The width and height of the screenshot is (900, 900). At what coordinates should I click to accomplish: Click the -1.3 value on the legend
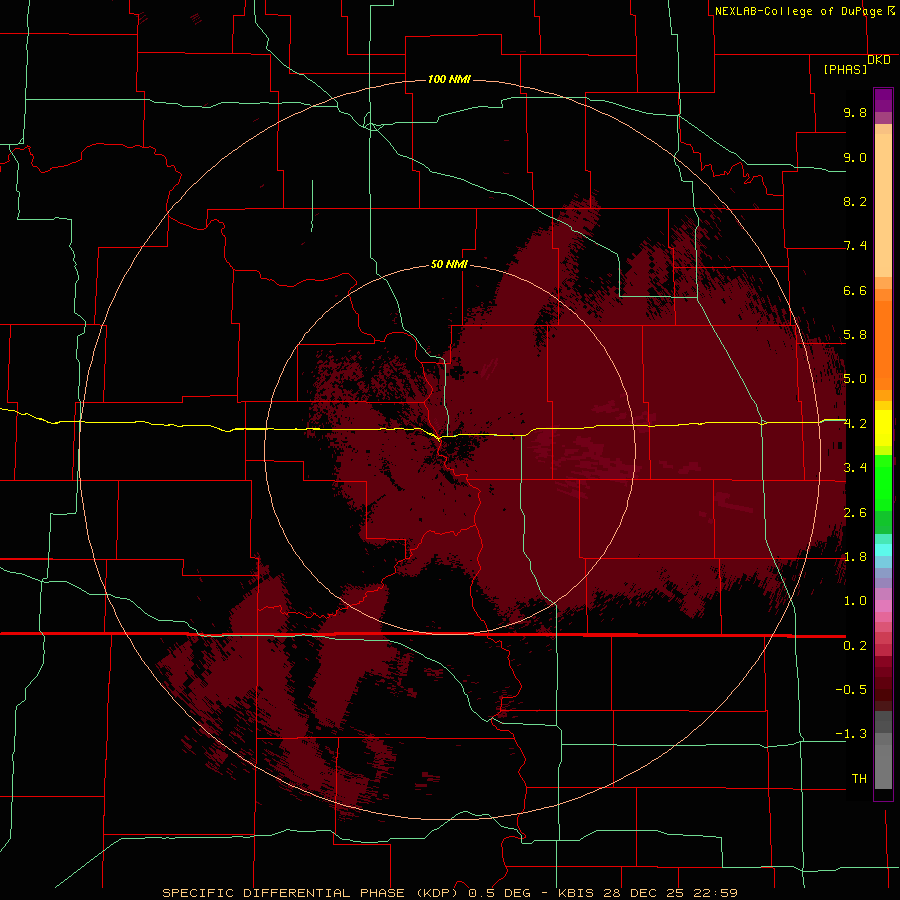(851, 734)
